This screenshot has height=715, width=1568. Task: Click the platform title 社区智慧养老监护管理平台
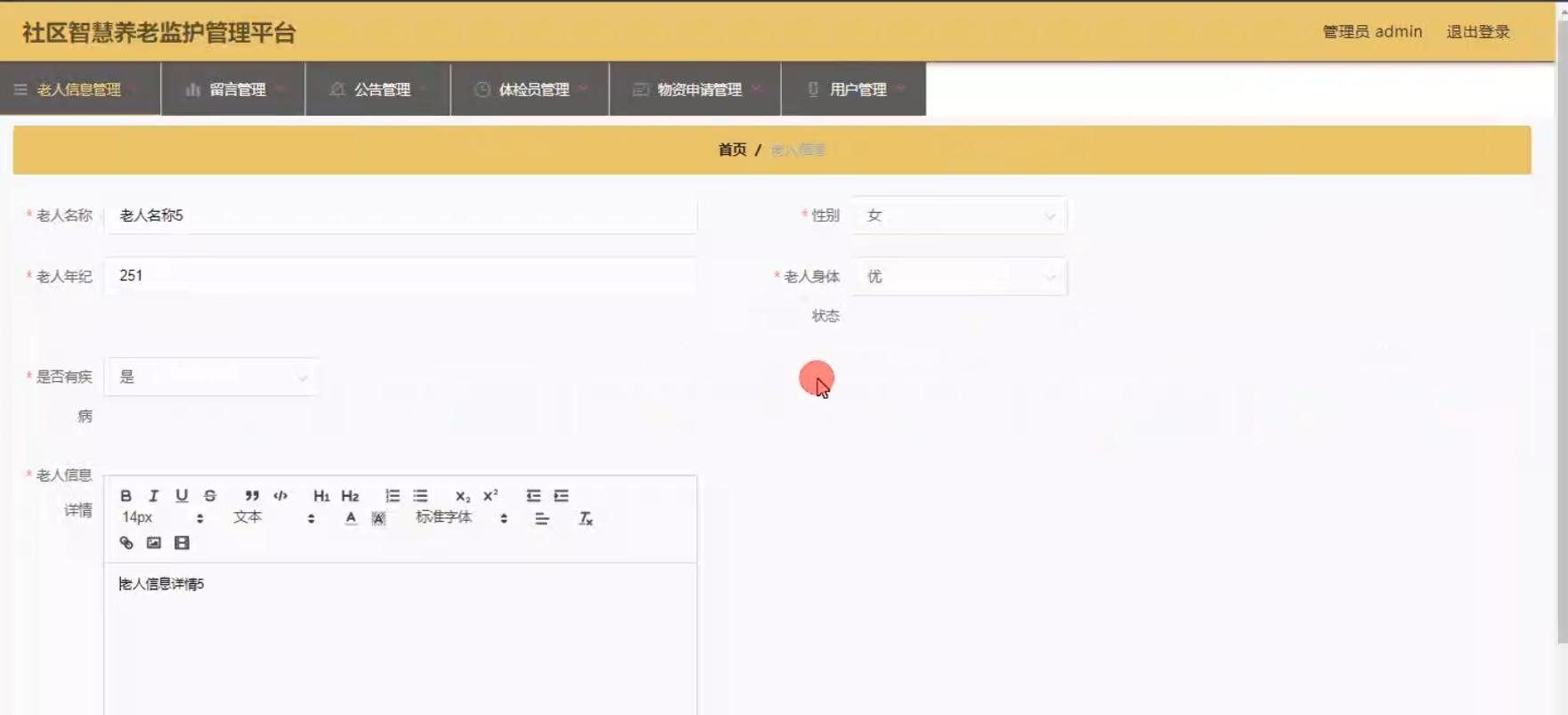tap(158, 33)
